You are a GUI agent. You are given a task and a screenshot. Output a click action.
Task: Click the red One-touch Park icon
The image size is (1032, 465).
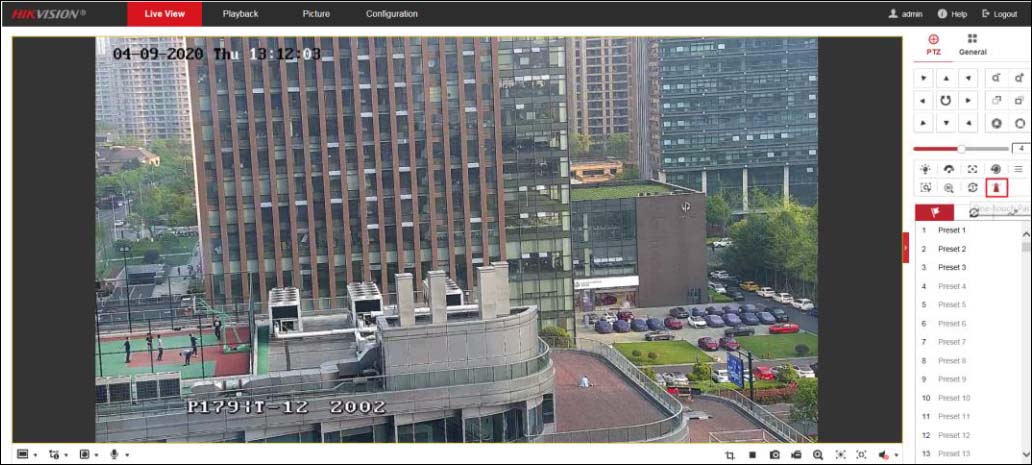pos(996,187)
